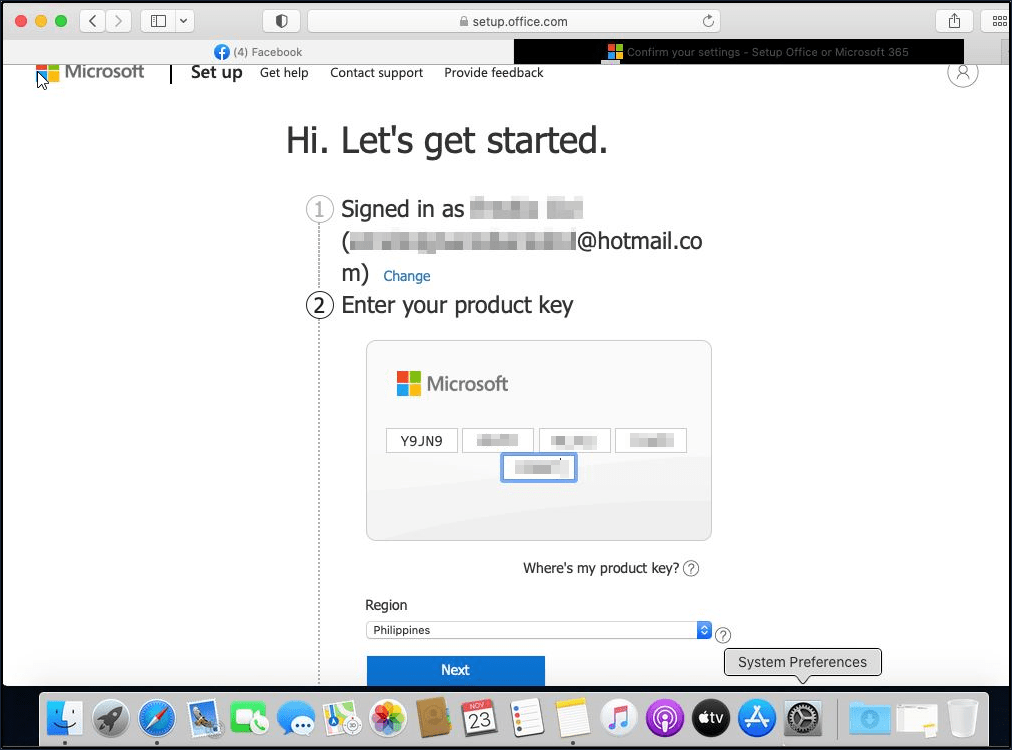The image size is (1012, 750).
Task: Open the Downloads folder in Dock
Action: point(869,718)
